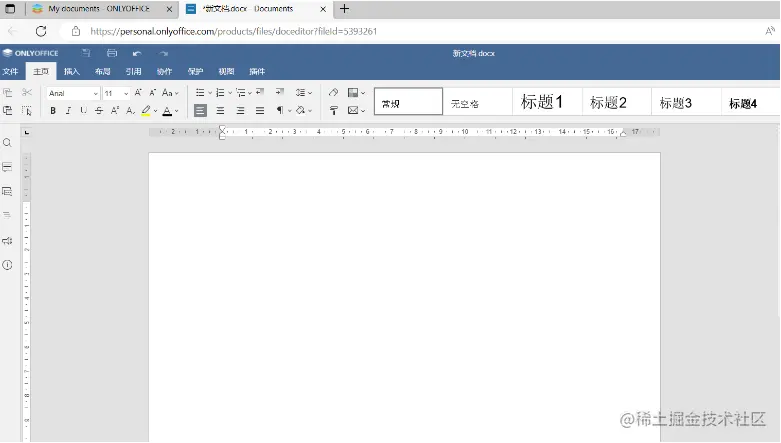Apply the 标题3 heading style
This screenshot has width=781, height=443.
click(x=686, y=102)
